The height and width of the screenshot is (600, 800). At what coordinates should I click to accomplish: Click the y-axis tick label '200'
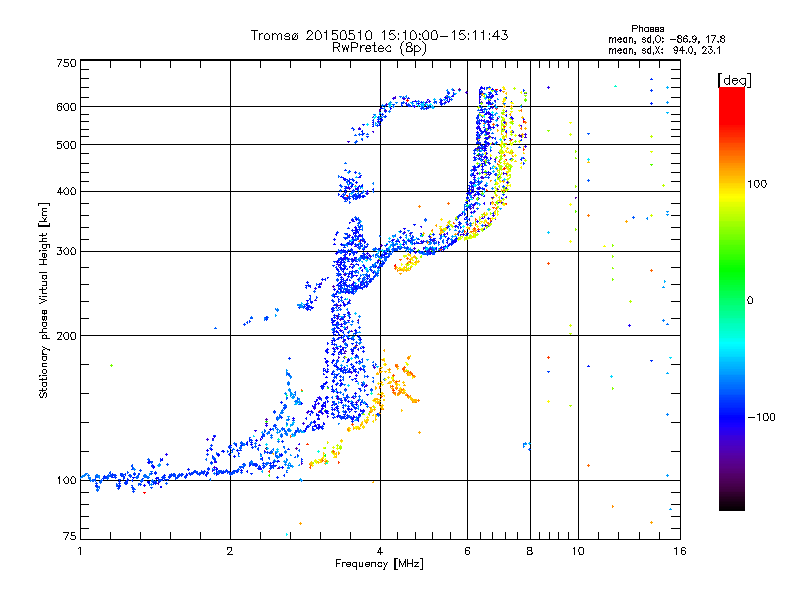(x=66, y=336)
